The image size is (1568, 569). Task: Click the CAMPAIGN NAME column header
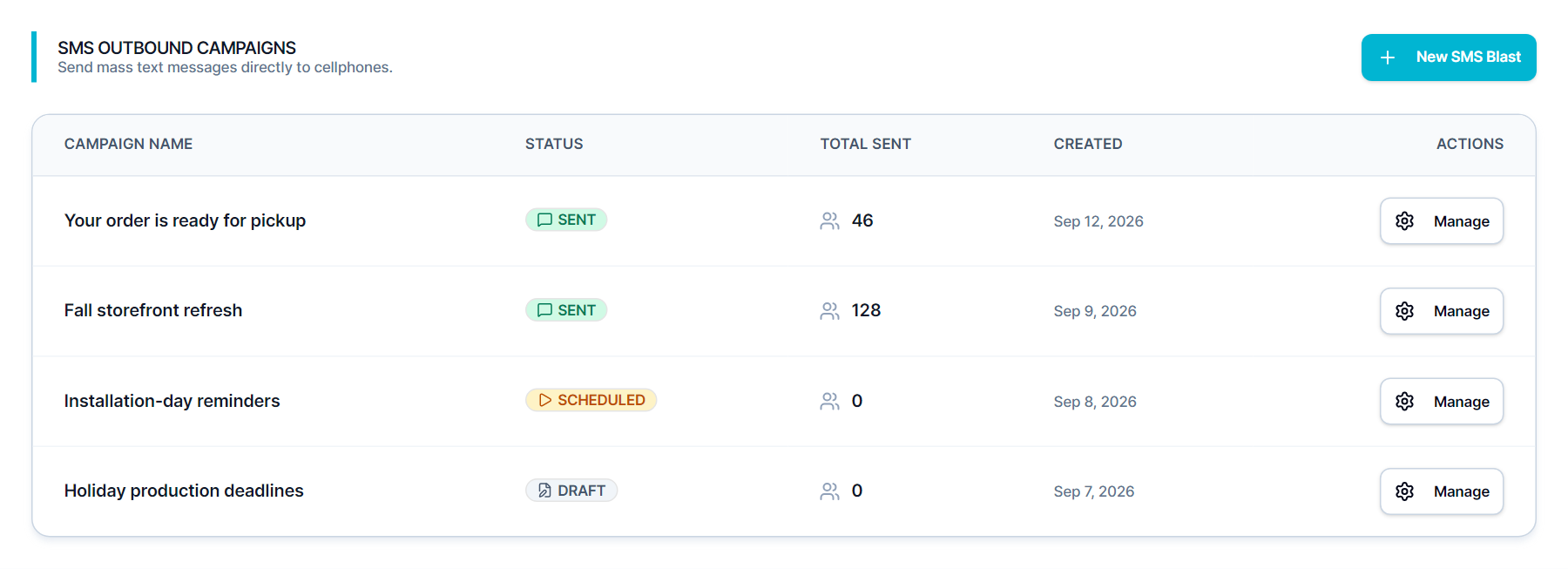point(128,144)
